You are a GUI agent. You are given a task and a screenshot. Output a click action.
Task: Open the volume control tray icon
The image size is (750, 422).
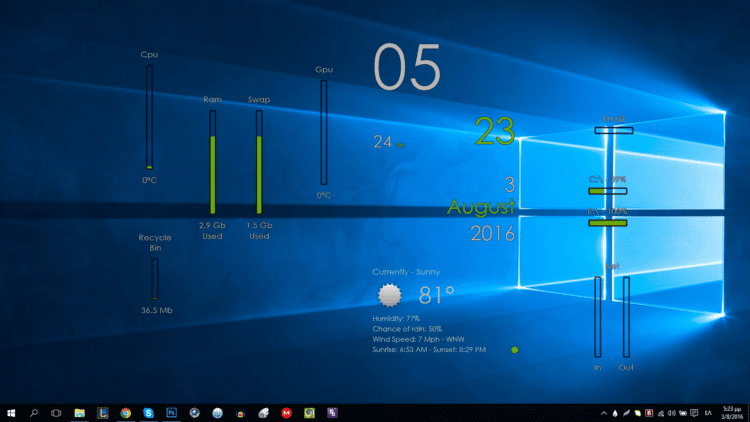pyautogui.click(x=672, y=413)
